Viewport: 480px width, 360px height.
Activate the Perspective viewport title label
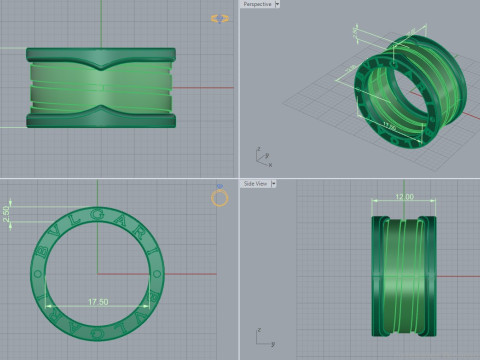coord(257,4)
